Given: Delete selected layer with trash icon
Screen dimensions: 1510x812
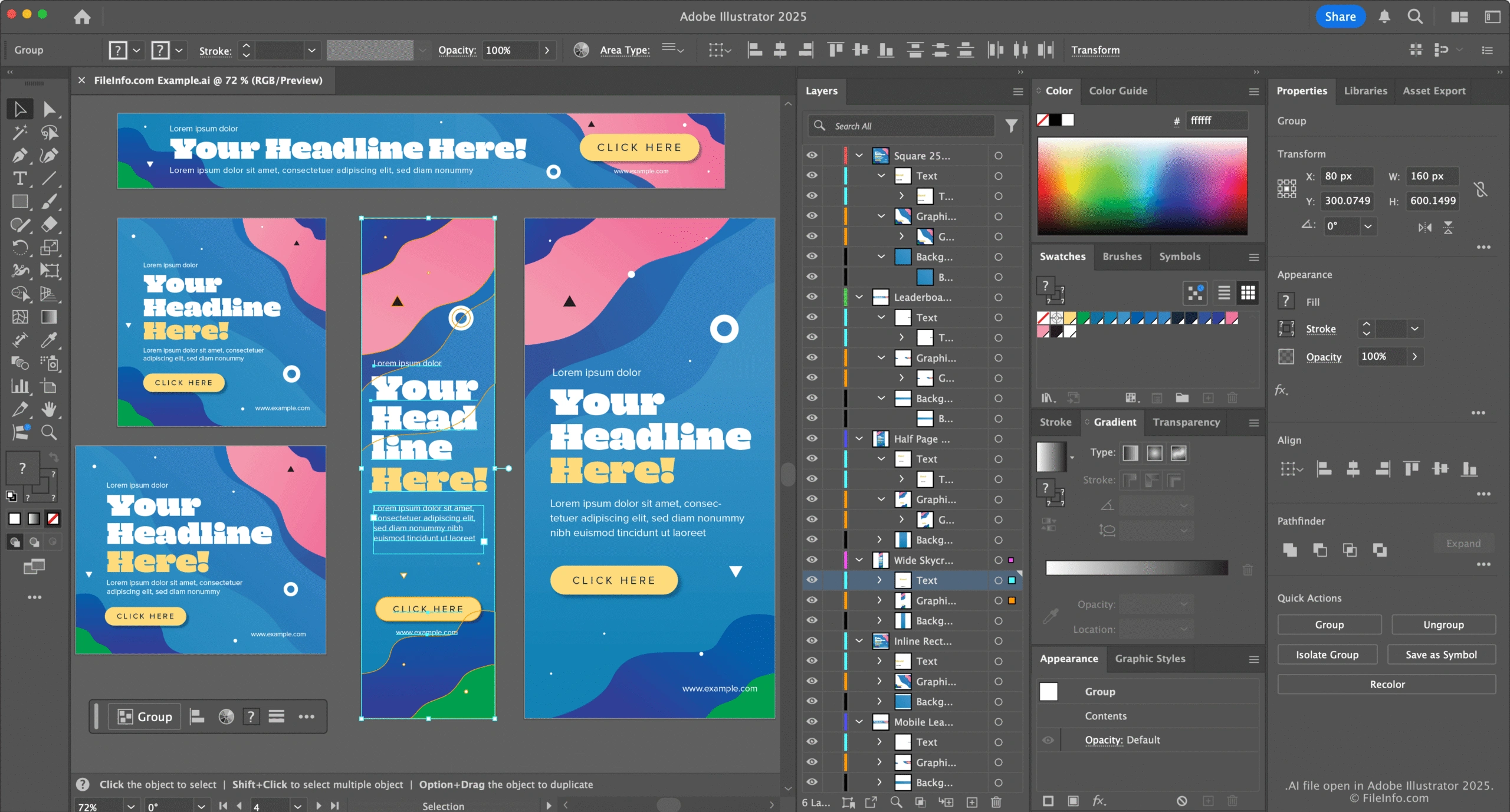Looking at the screenshot, I should pyautogui.click(x=996, y=802).
